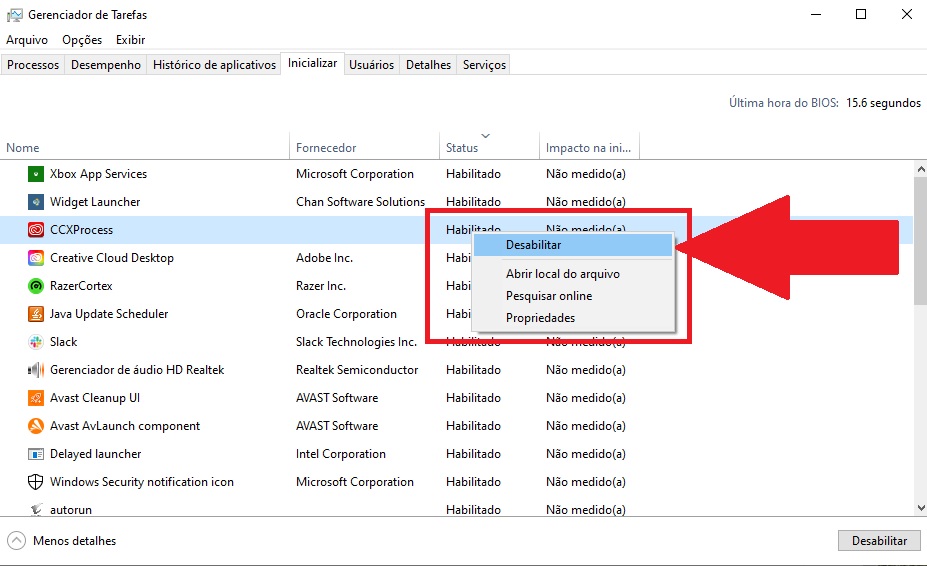This screenshot has width=927, height=566.
Task: Click the Slack Technologies Inc. vendor cell
Action: click(356, 342)
